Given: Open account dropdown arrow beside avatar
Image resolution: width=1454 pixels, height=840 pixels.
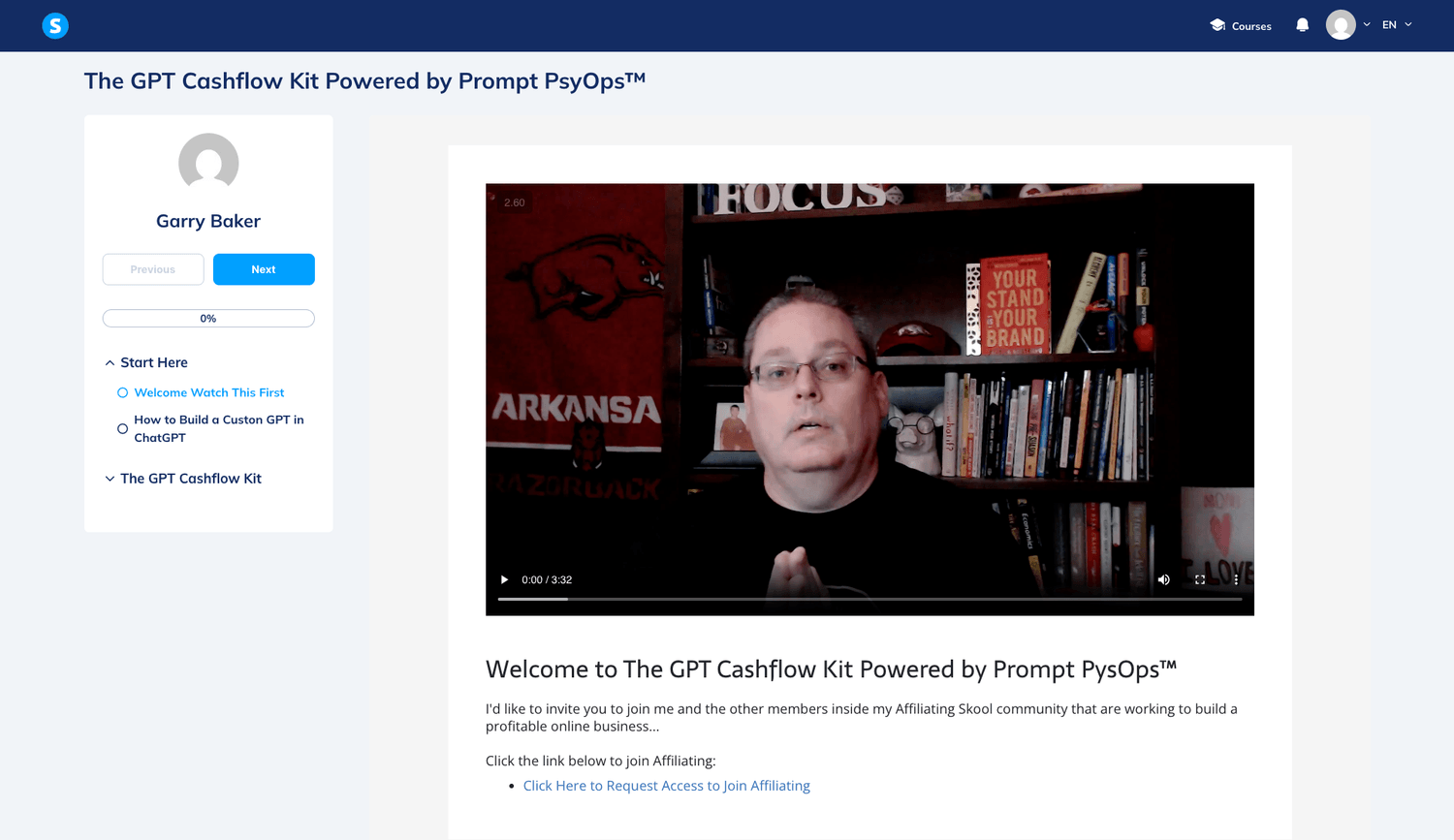Looking at the screenshot, I should (x=1367, y=25).
